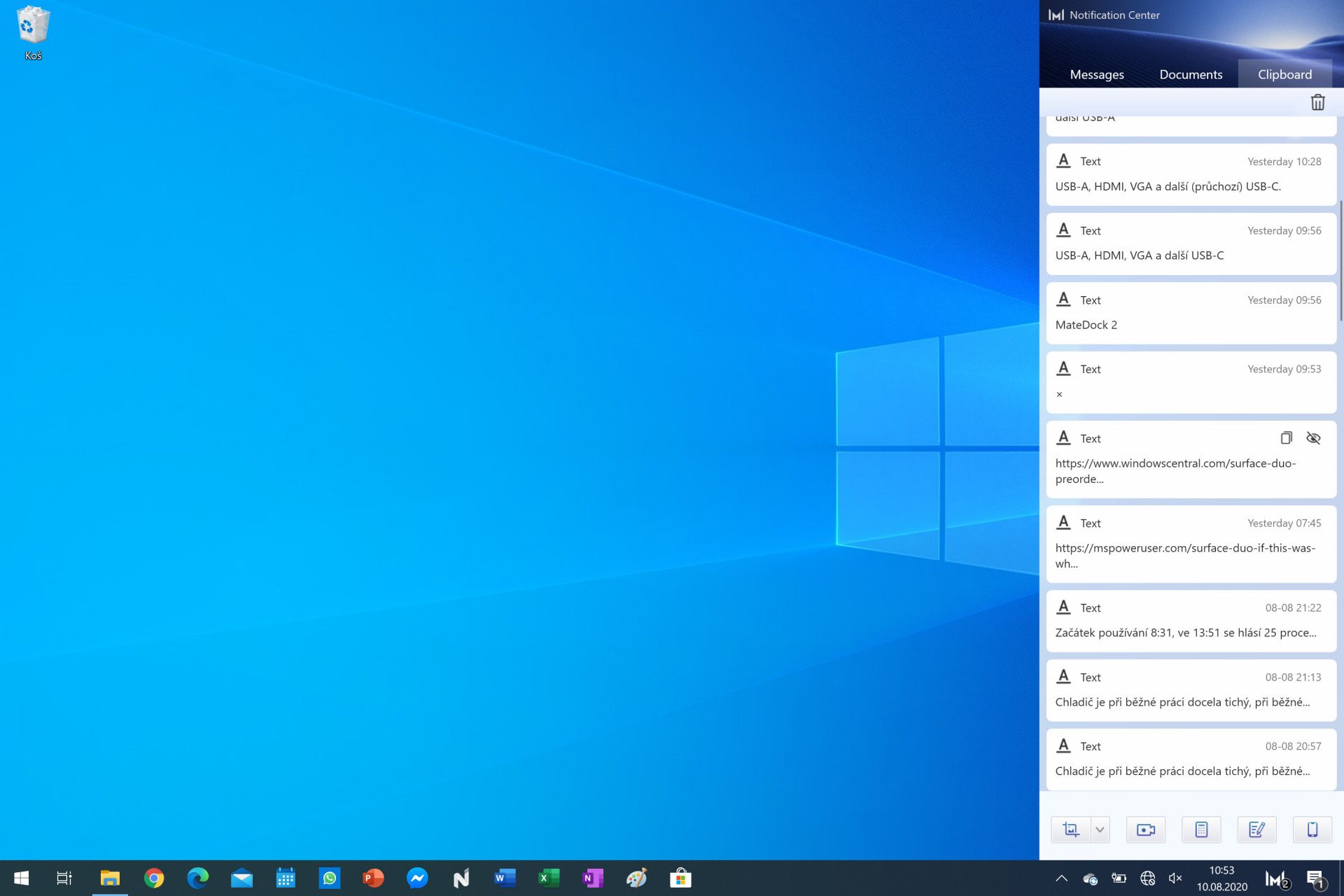Start screen recording with the camera icon
This screenshot has height=896, width=1344.
(x=1146, y=829)
